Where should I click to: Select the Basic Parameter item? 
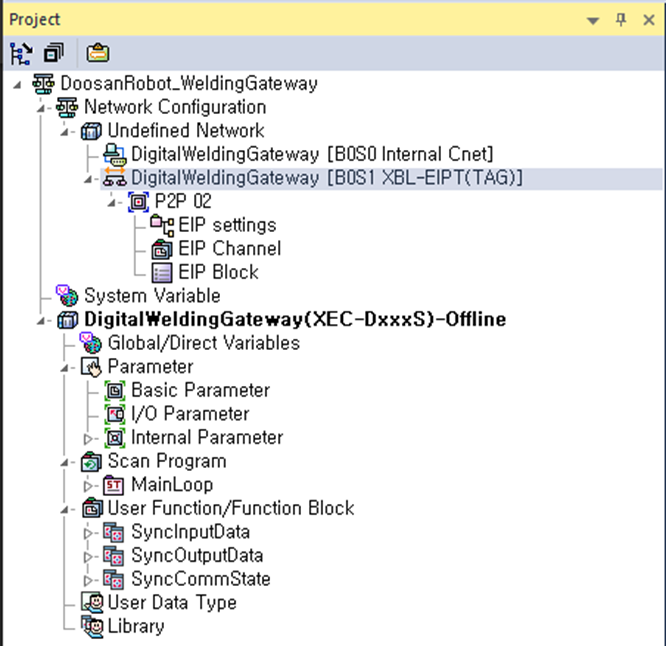(199, 390)
